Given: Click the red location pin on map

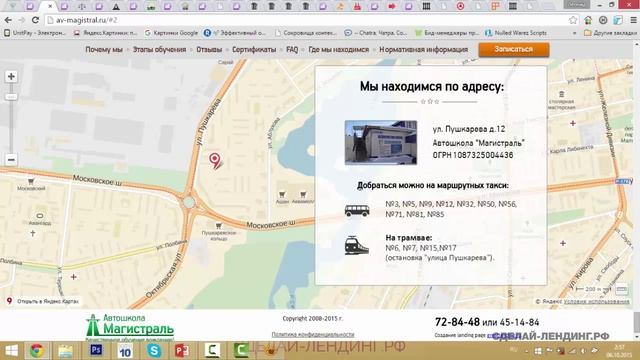Looking at the screenshot, I should pyautogui.click(x=215, y=160).
